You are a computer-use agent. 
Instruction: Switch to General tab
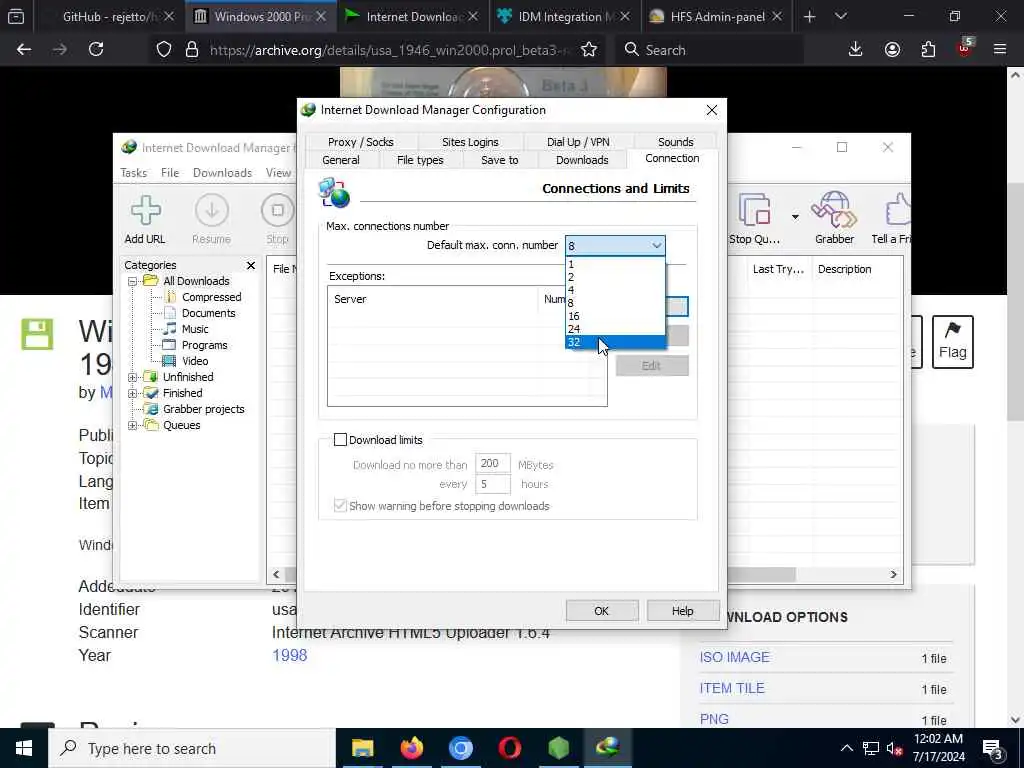coord(340,160)
